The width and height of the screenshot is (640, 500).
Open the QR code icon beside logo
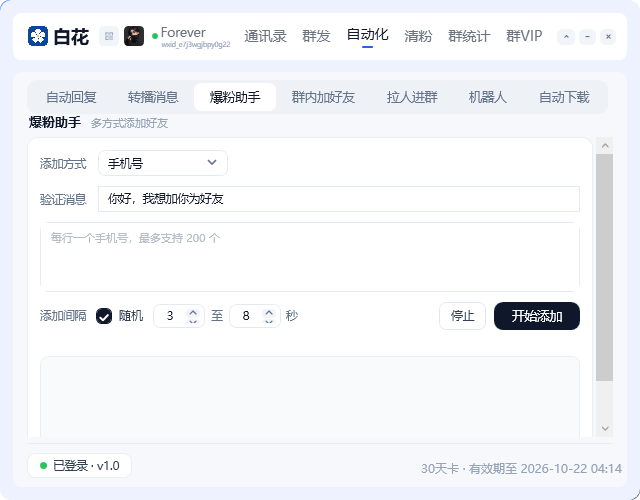(x=109, y=36)
